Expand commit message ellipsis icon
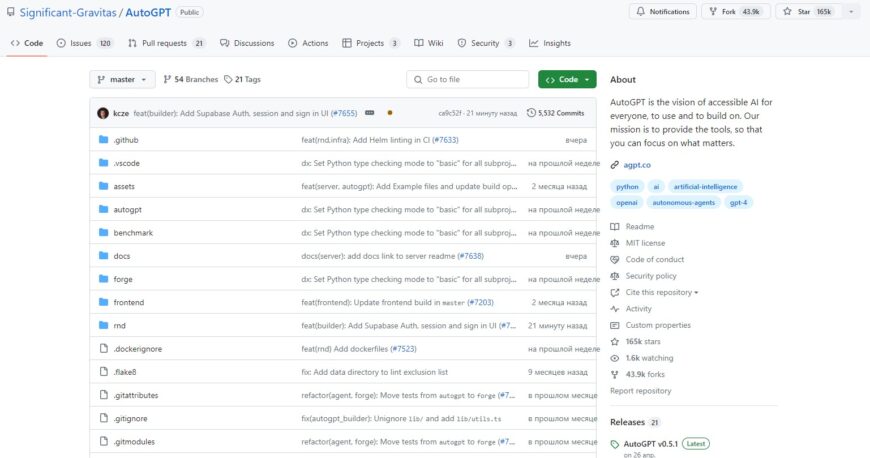The width and height of the screenshot is (870, 458). click(x=370, y=113)
